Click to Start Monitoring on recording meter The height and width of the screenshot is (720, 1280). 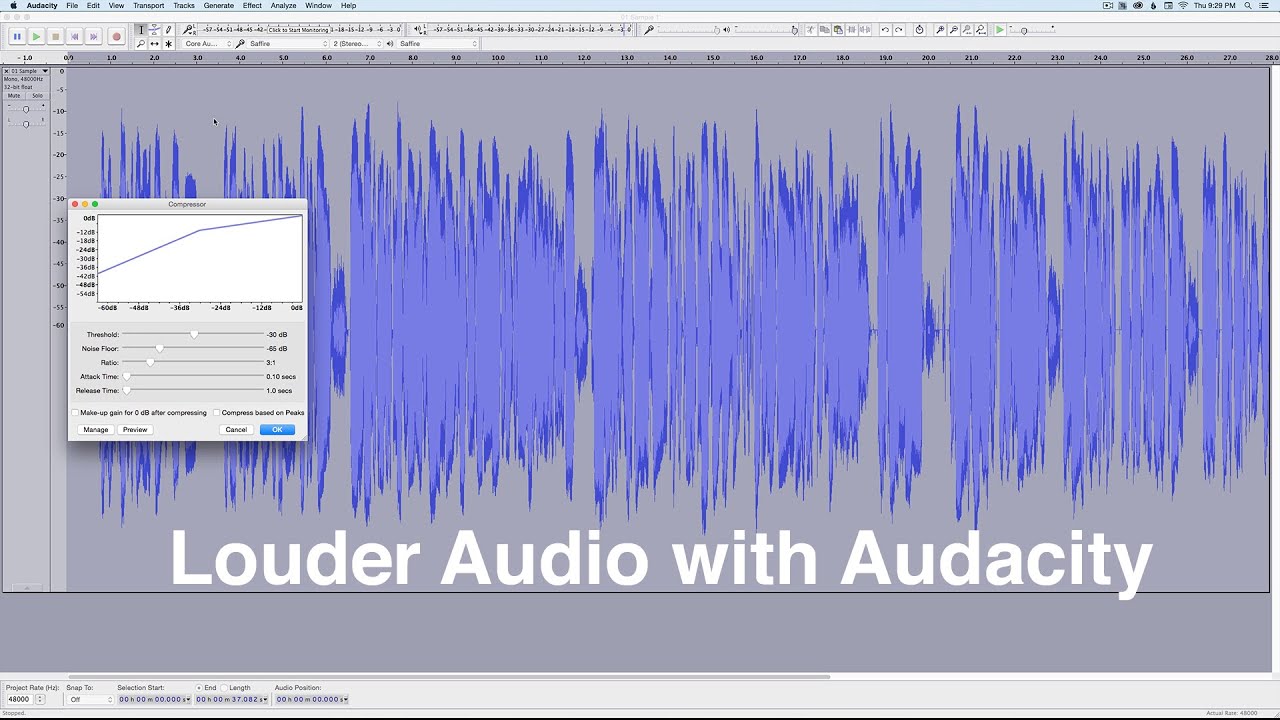click(298, 30)
